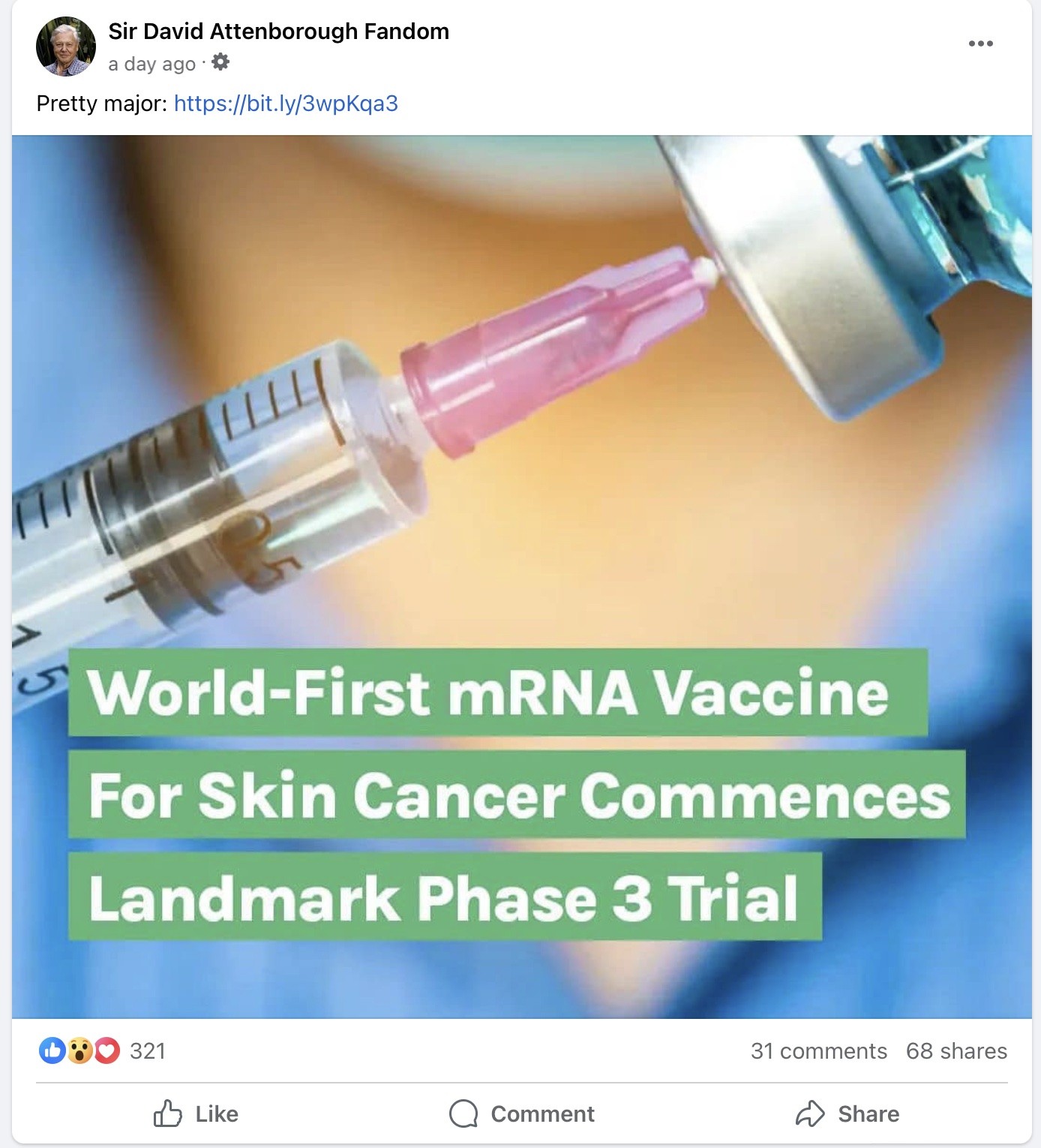Select the Comment button text
The image size is (1041, 1148).
[x=542, y=1114]
